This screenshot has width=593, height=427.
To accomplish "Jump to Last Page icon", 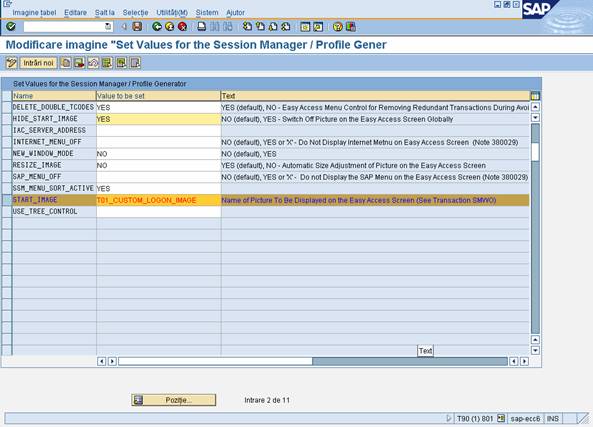I will (286, 26).
